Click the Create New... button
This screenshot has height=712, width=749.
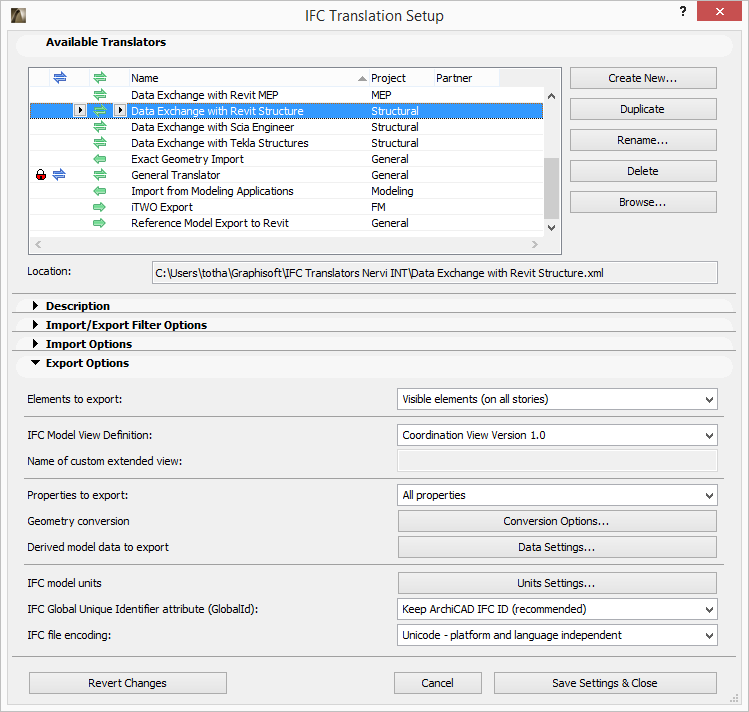(x=643, y=78)
